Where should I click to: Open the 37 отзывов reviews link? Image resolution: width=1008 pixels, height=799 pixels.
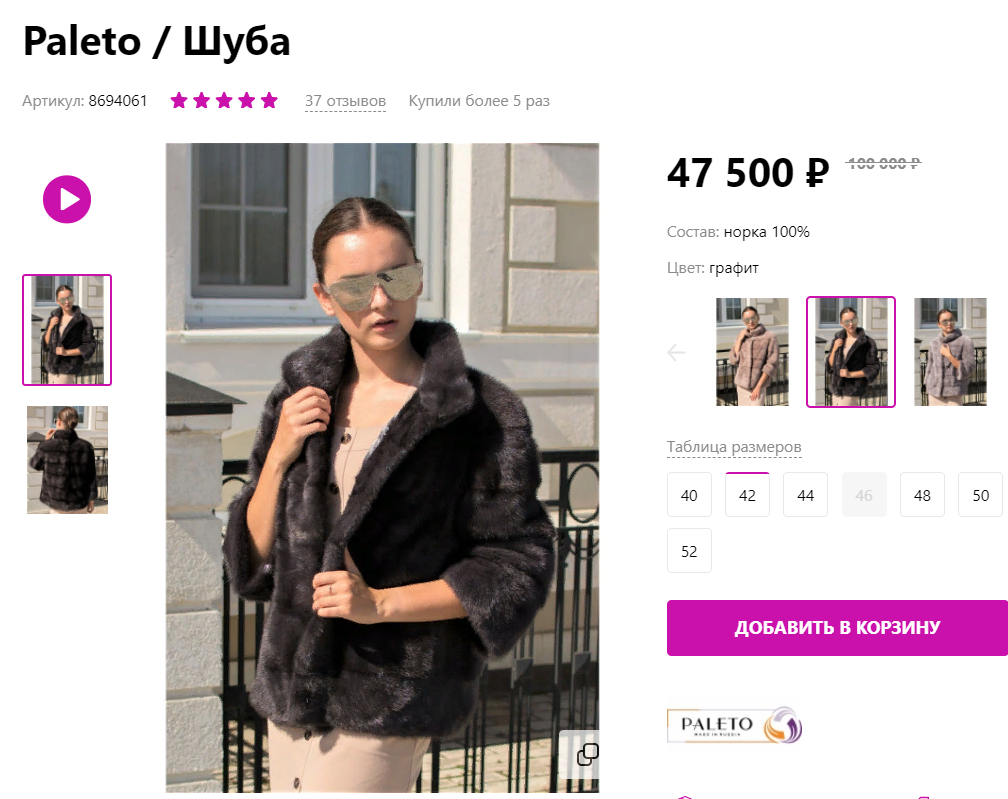pos(345,102)
